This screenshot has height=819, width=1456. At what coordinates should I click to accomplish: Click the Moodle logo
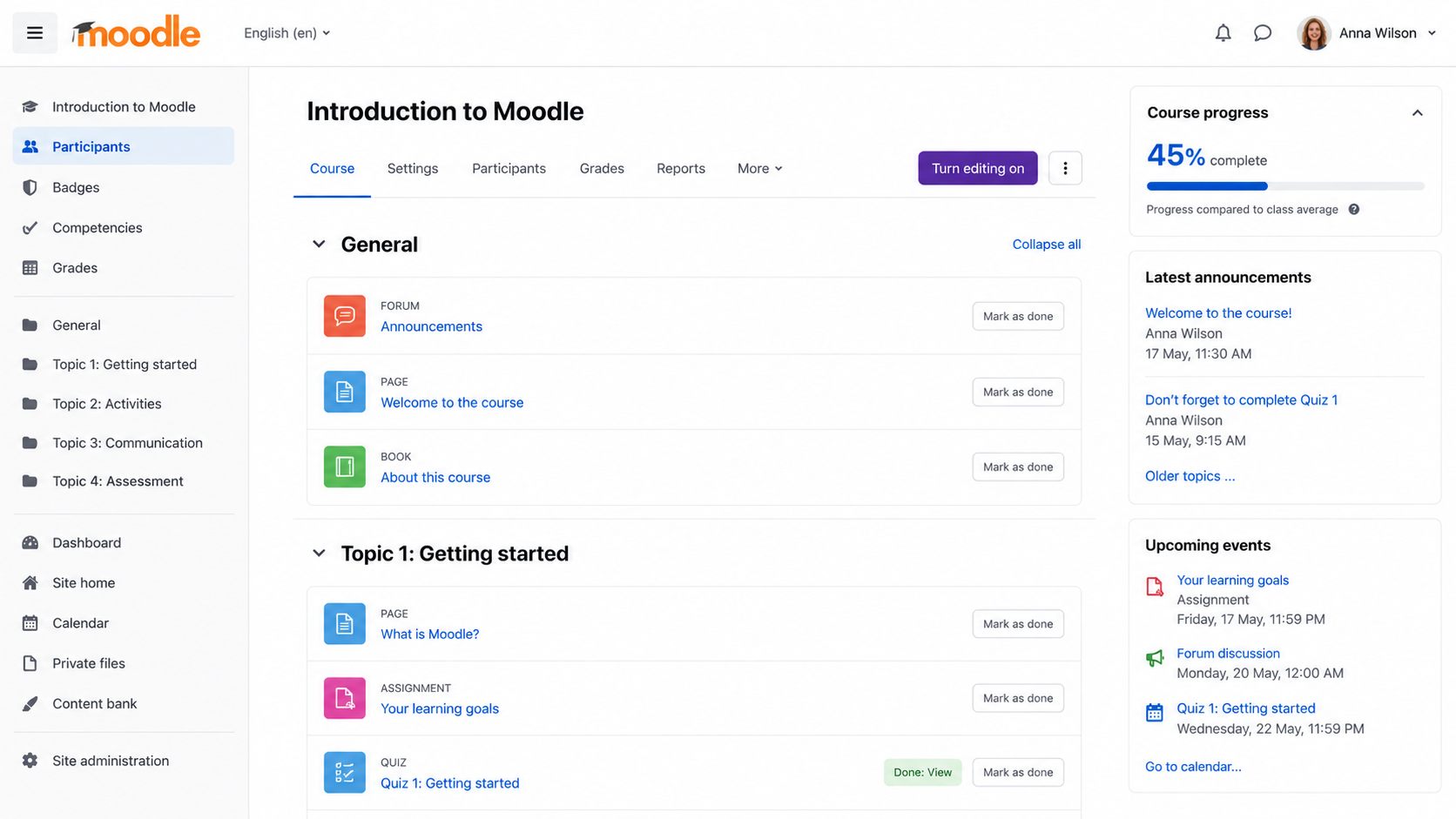[136, 33]
